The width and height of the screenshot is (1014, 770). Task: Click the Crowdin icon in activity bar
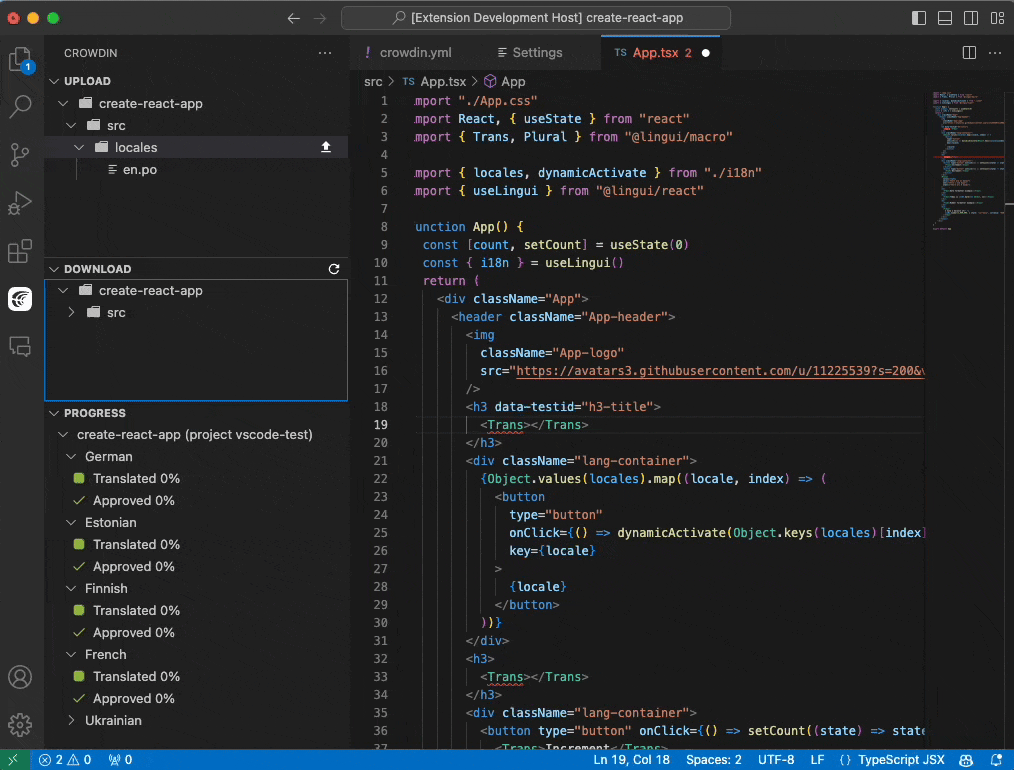20,298
